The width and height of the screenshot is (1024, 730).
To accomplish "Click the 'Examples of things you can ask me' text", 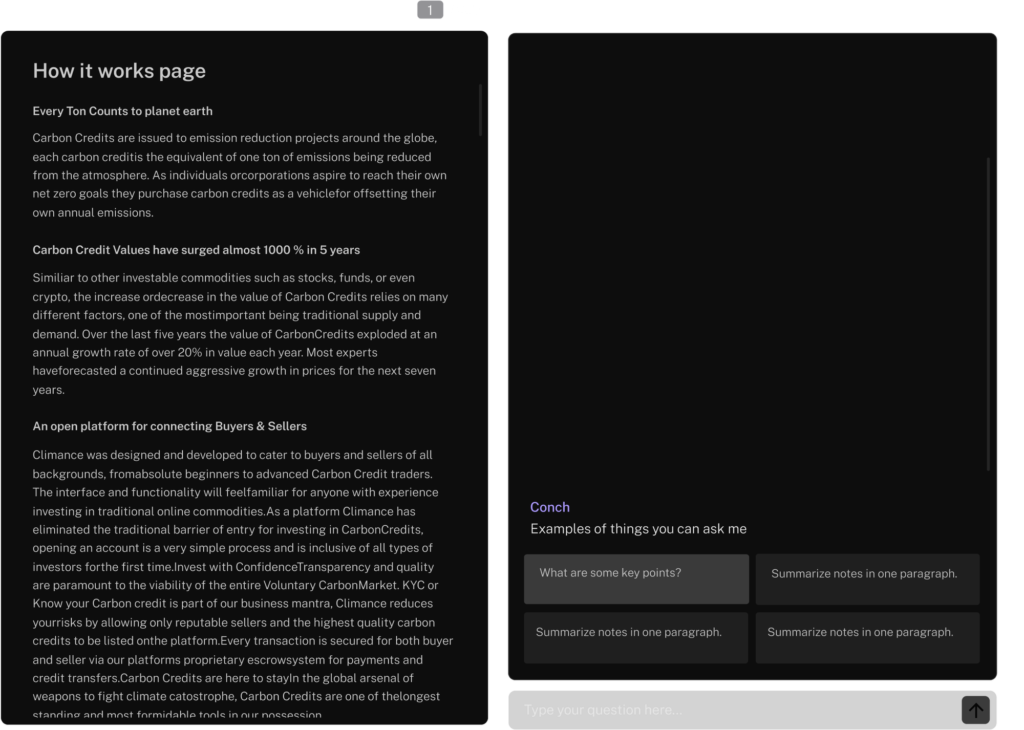I will pos(638,529).
